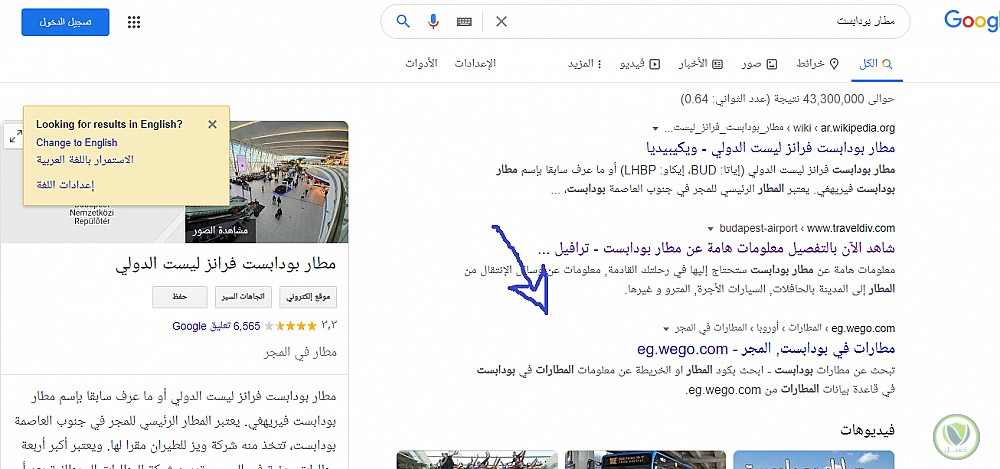
Task: Switch to the صور (Images) tab
Action: (760, 64)
